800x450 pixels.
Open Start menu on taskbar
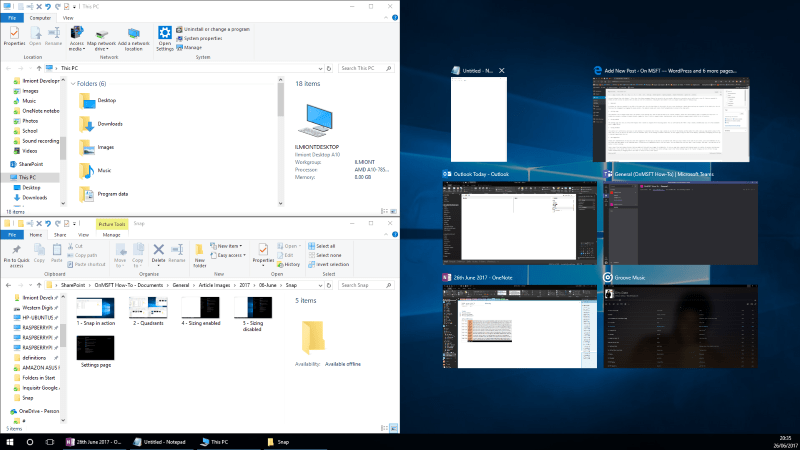point(10,442)
